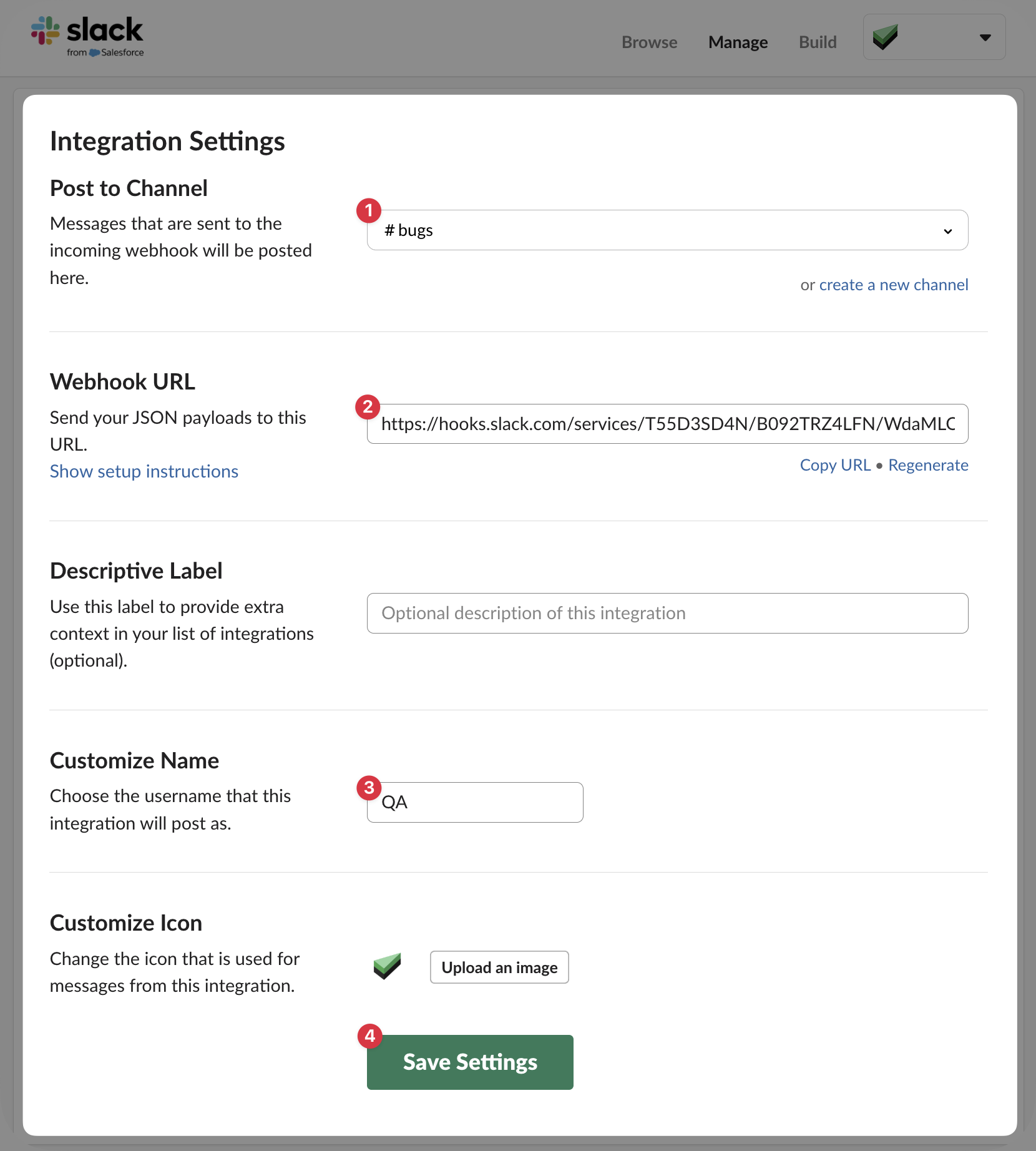The height and width of the screenshot is (1151, 1036).
Task: Click the Save Settings button
Action: (x=470, y=1062)
